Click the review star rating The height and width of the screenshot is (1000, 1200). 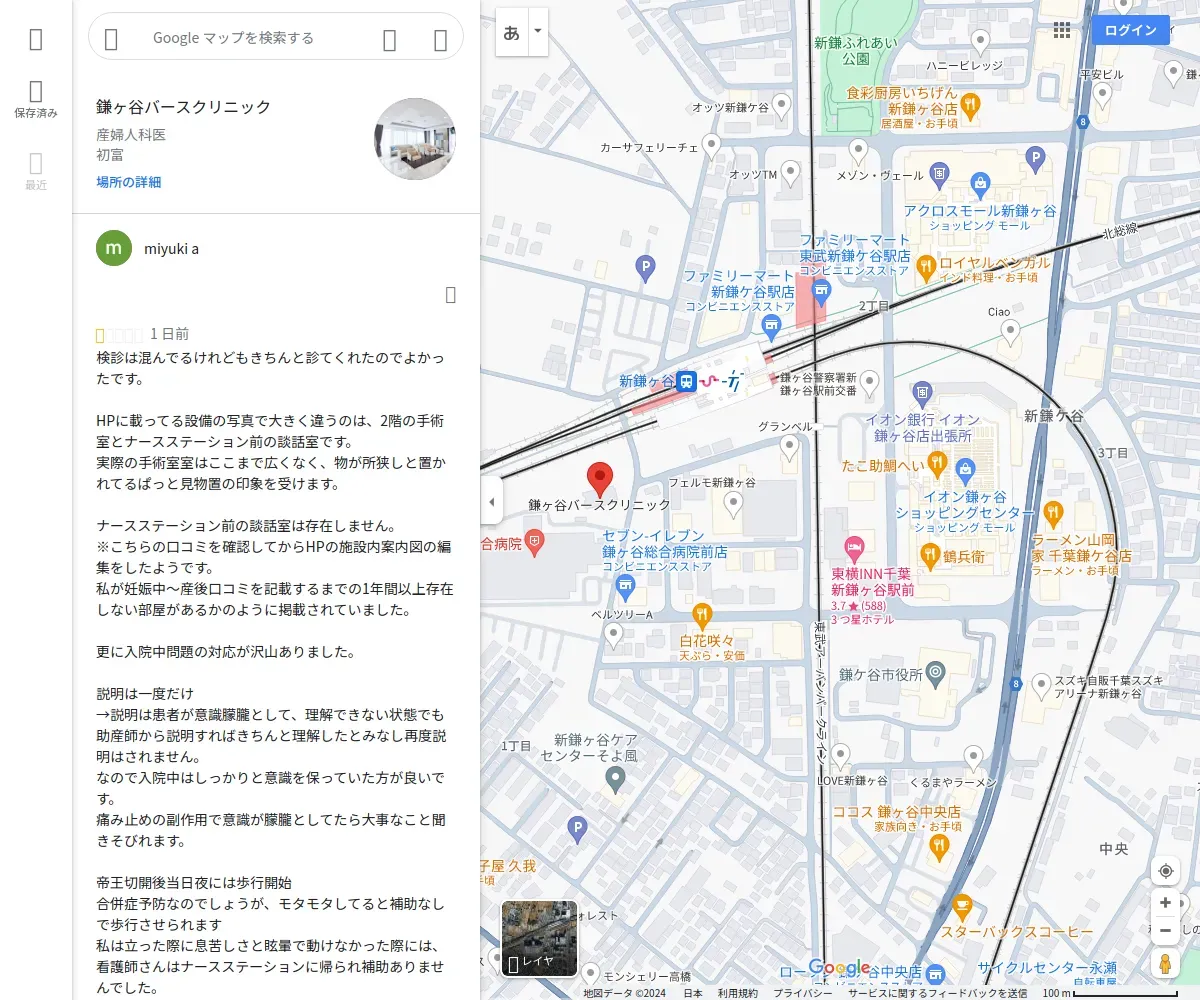(x=119, y=335)
